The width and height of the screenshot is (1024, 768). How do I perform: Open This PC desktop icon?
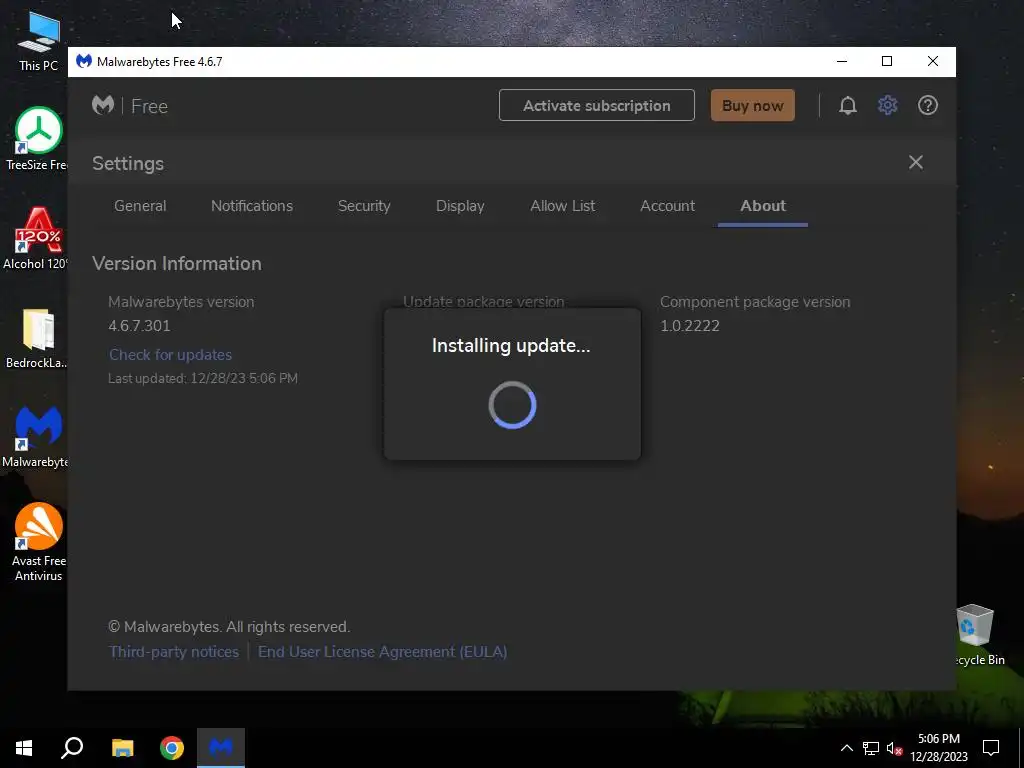39,42
